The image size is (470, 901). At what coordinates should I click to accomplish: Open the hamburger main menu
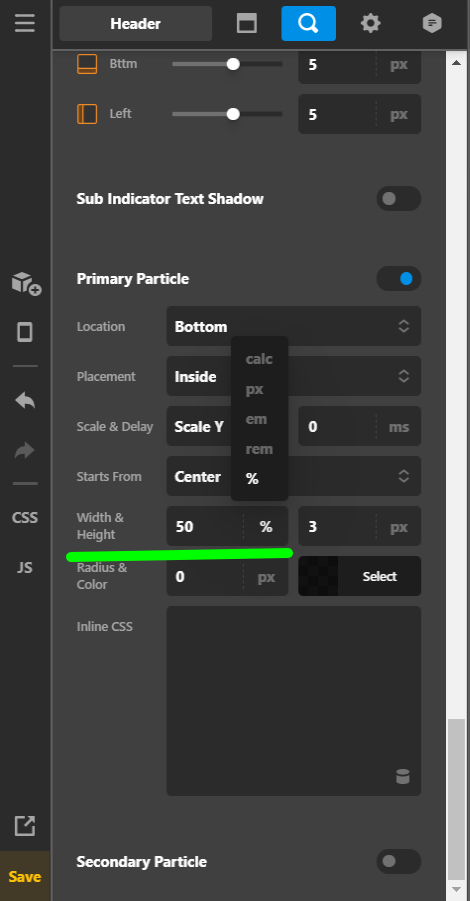click(x=25, y=24)
